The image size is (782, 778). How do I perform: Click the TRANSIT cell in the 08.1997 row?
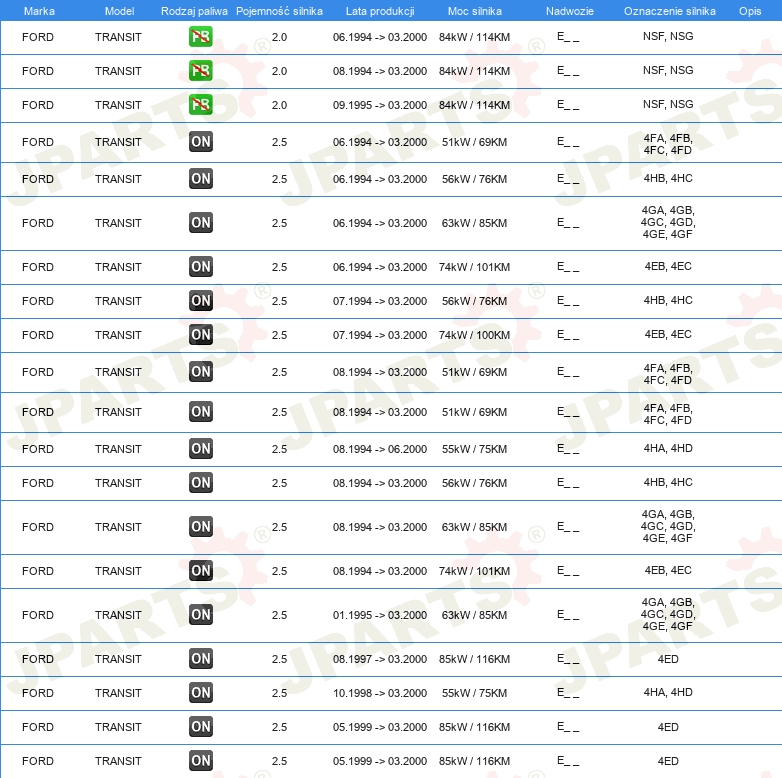pos(118,659)
